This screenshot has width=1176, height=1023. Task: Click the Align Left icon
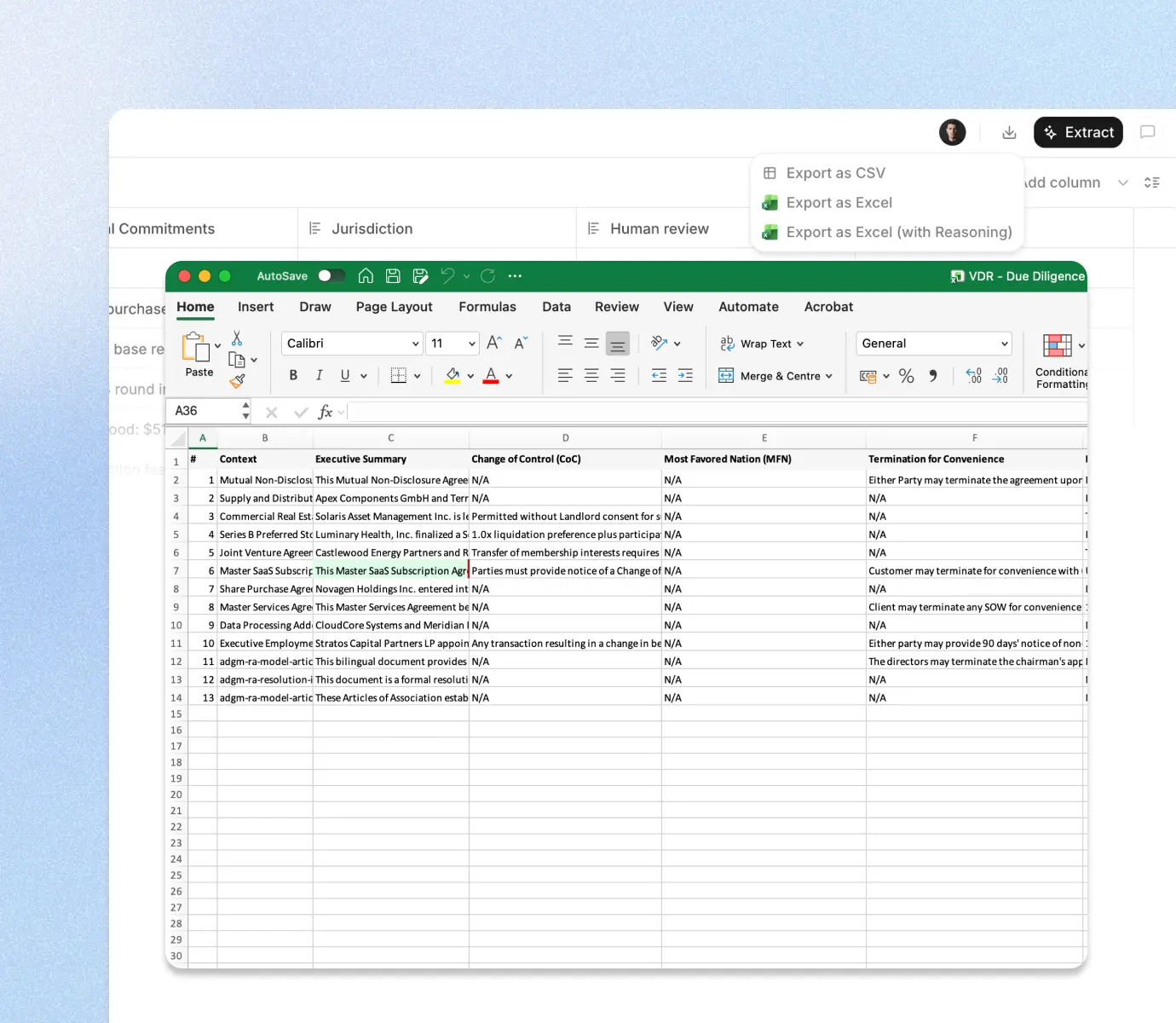565,375
